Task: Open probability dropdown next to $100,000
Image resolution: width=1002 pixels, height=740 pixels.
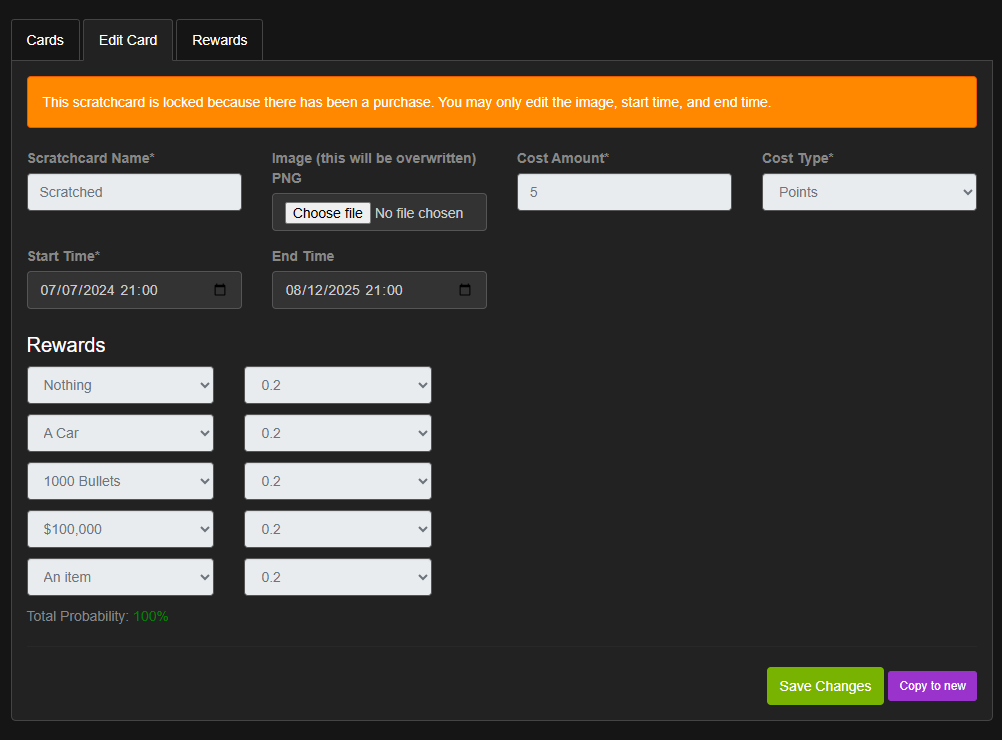Action: click(337, 529)
